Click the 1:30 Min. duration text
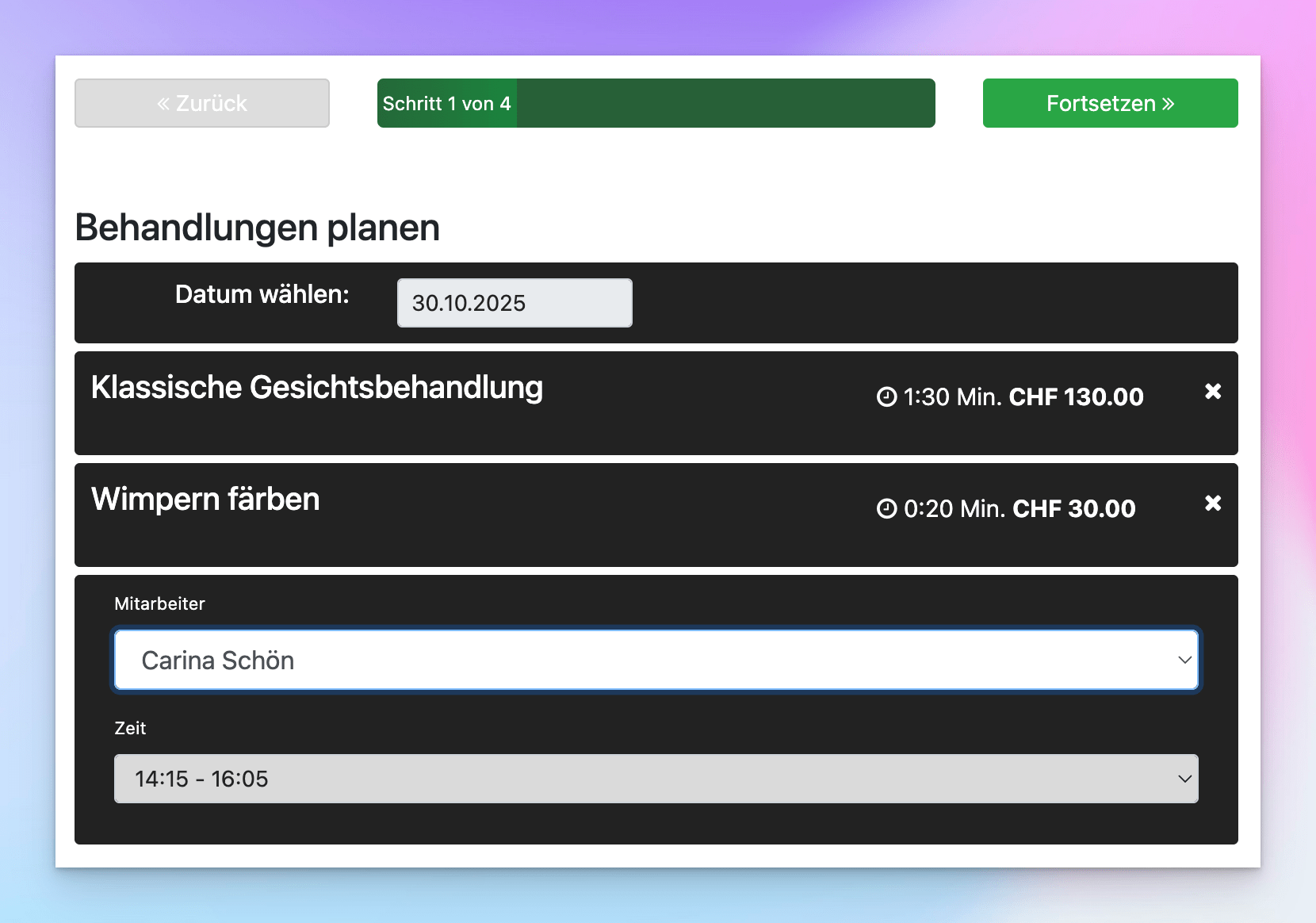 coord(952,396)
